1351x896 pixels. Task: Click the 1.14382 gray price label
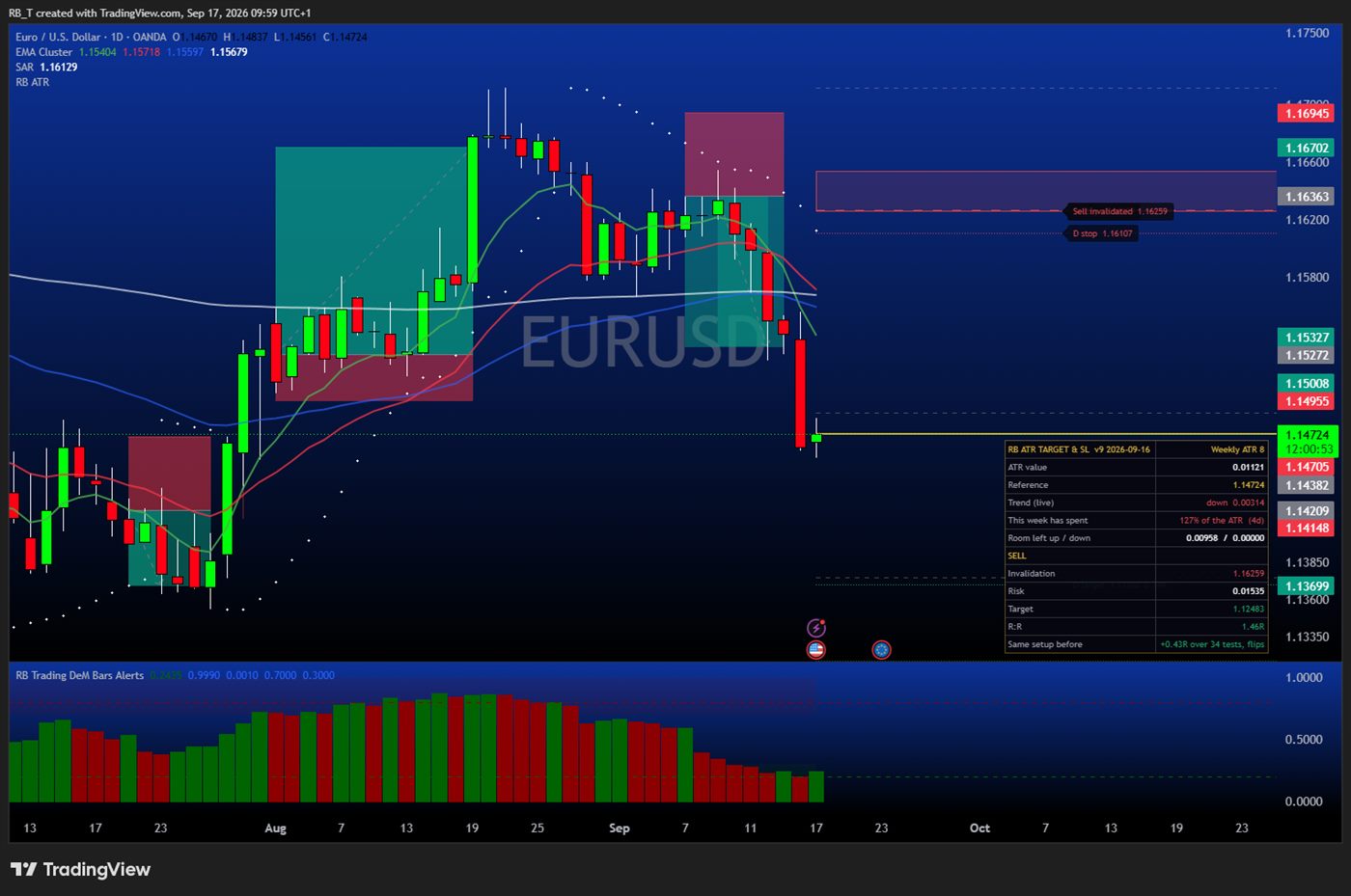[1307, 485]
